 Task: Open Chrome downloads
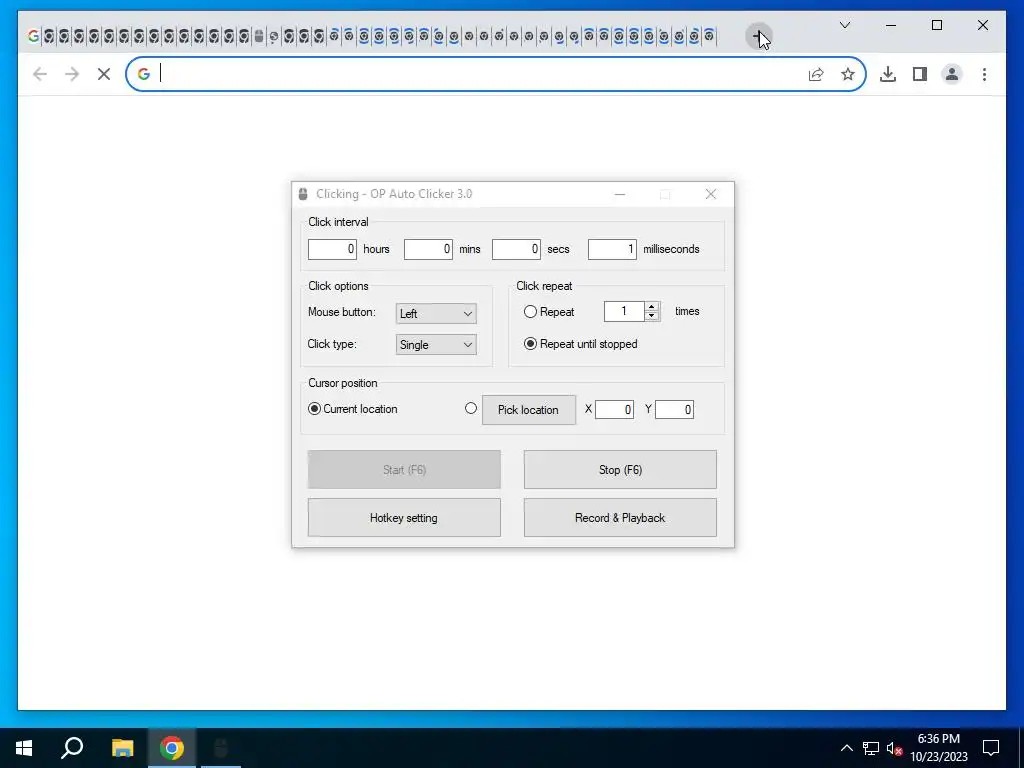click(x=888, y=74)
